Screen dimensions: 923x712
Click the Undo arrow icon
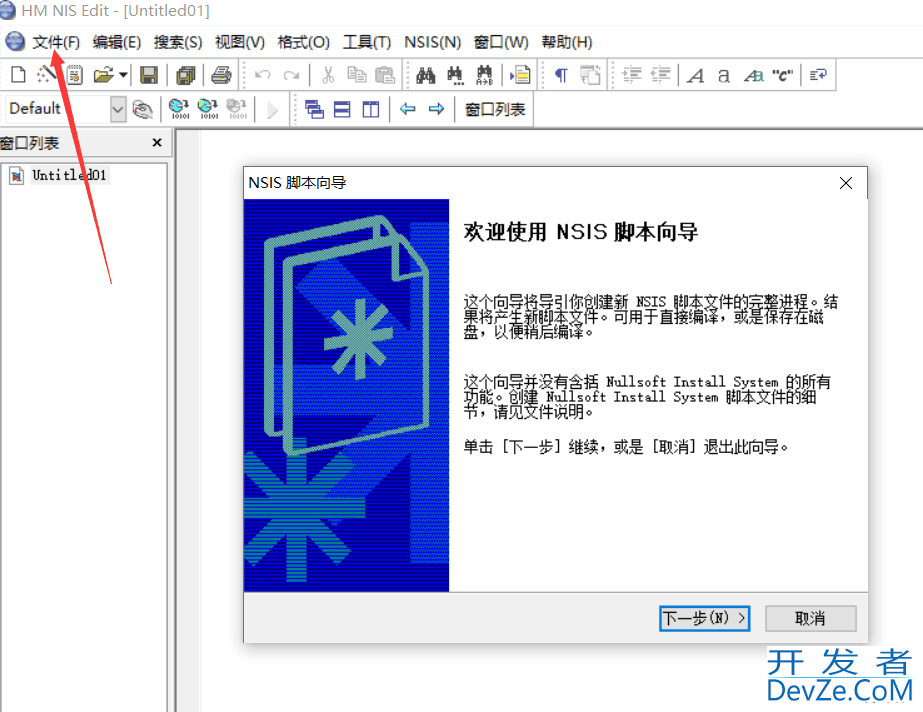[x=263, y=75]
